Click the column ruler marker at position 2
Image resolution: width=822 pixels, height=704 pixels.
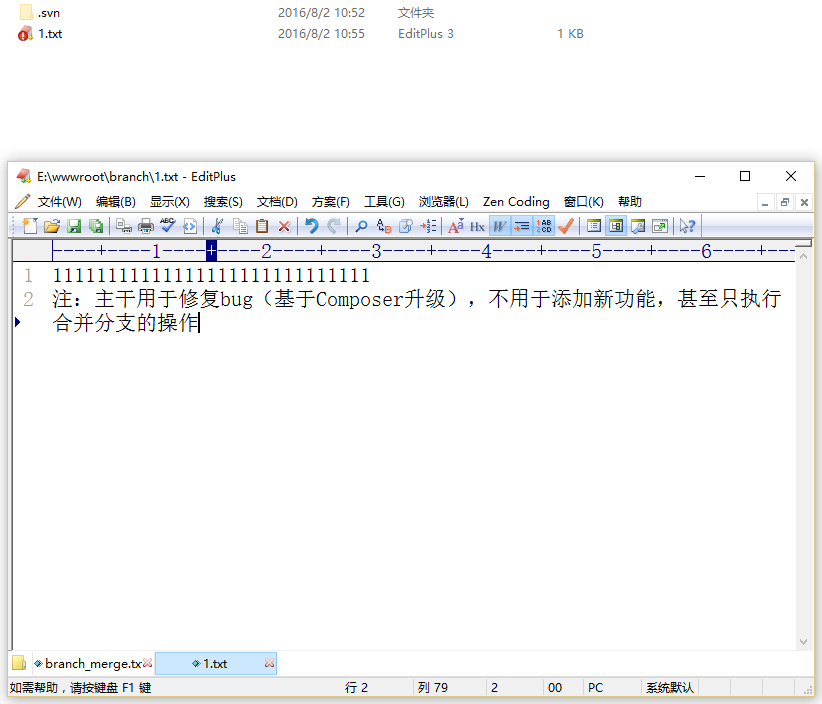click(266, 252)
